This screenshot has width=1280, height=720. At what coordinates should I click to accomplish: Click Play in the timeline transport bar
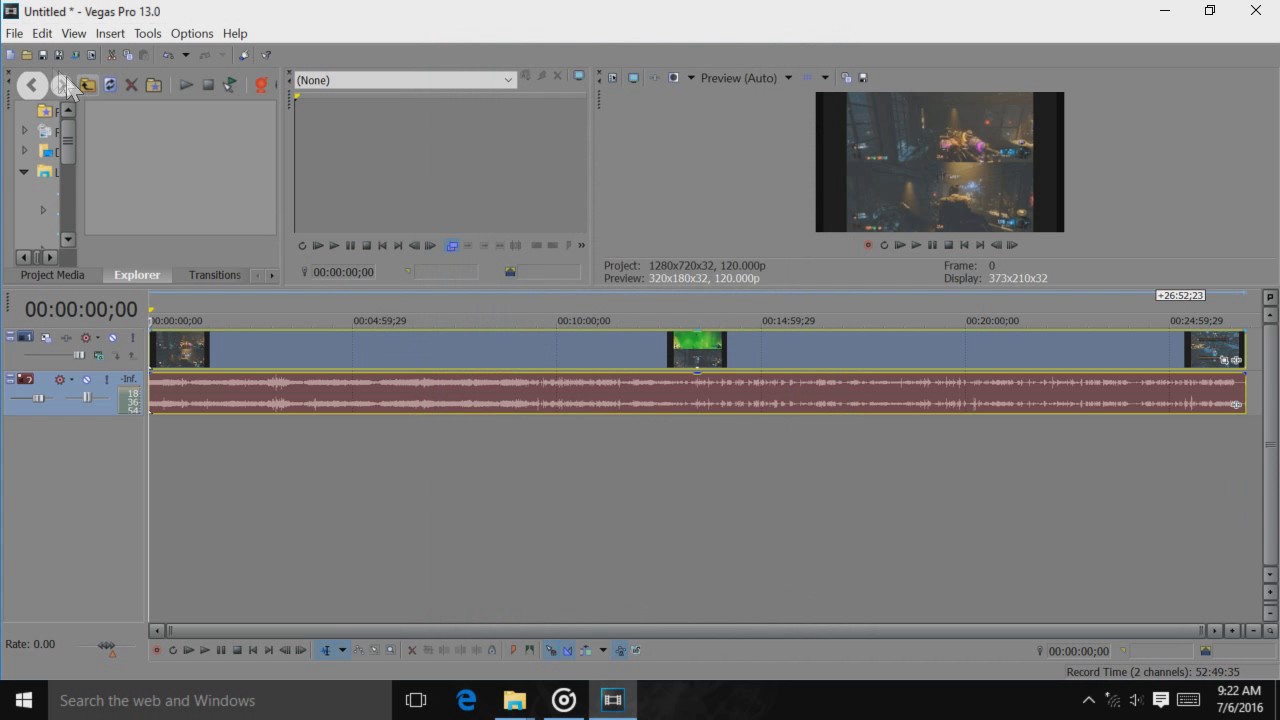coord(205,651)
